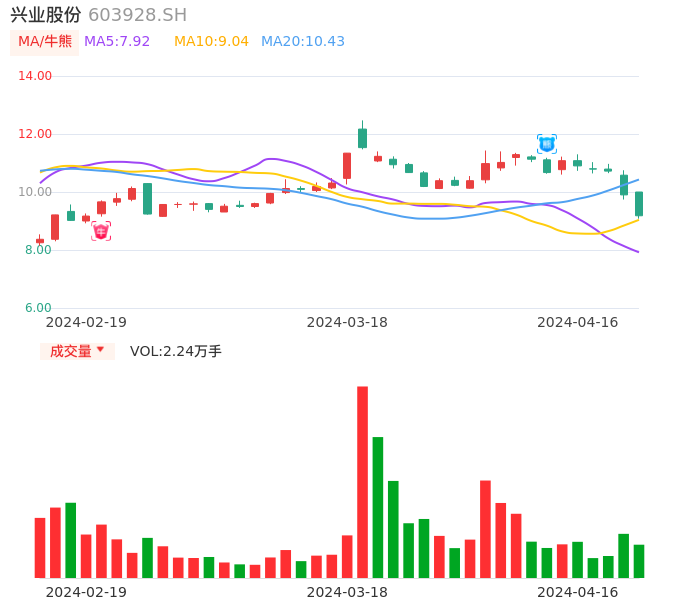Click the 2024-04-16 date on price chart axis

577,322
